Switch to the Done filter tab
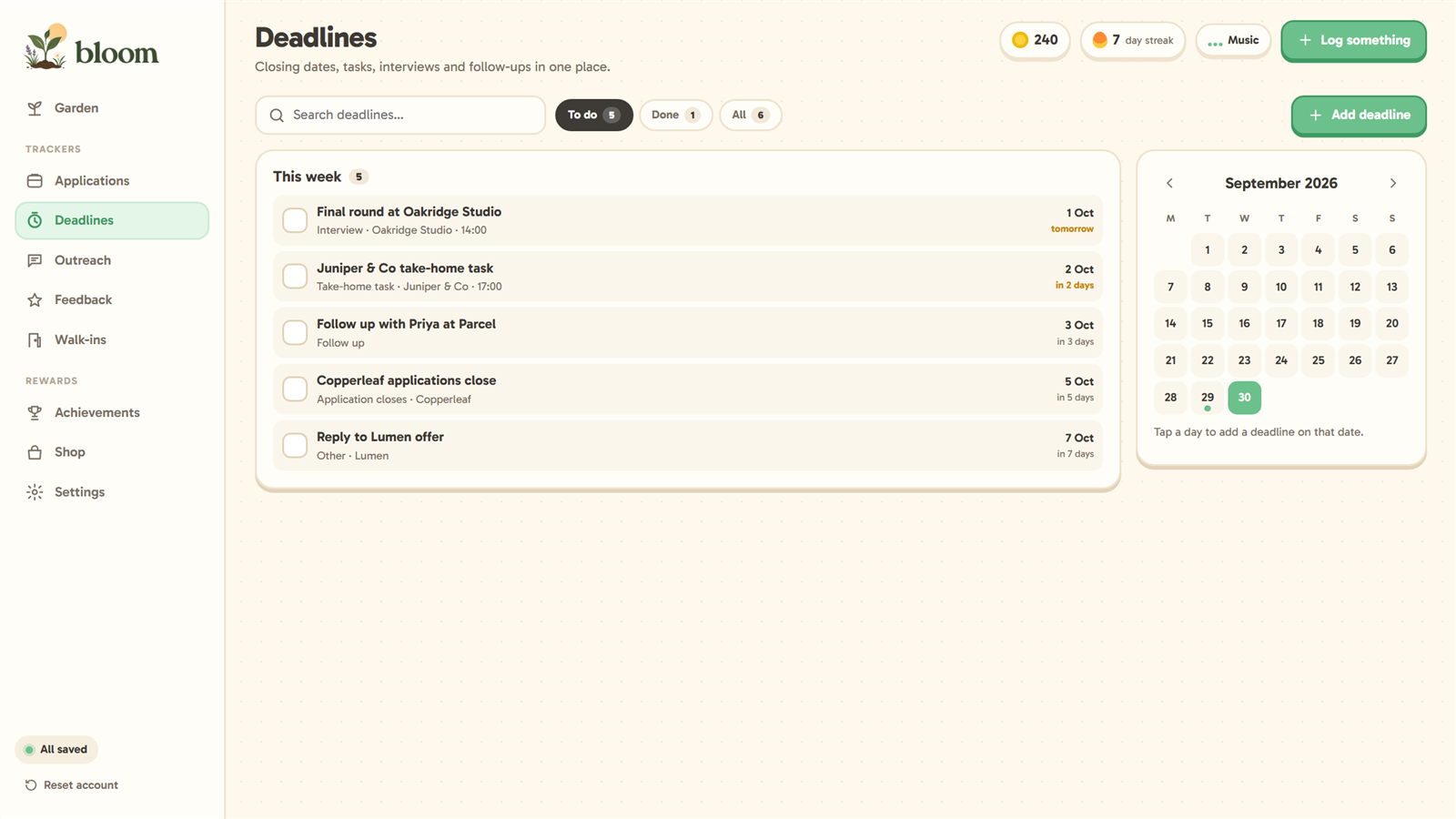Viewport: 1456px width, 819px height. pyautogui.click(x=675, y=115)
